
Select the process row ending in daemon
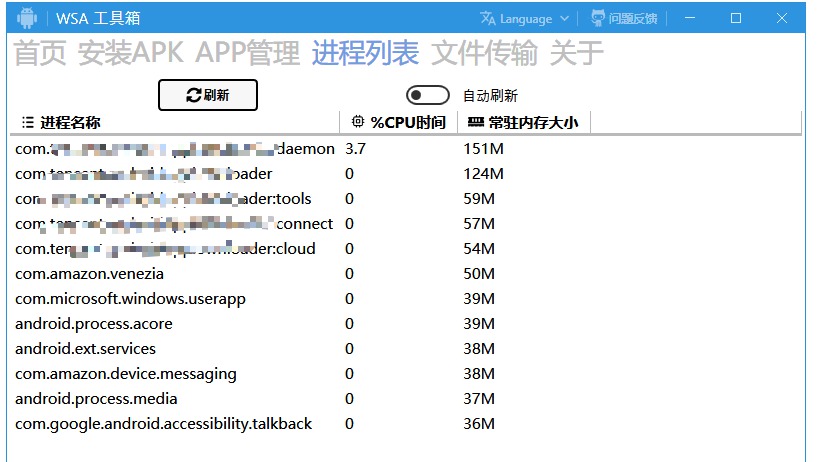coord(406,149)
